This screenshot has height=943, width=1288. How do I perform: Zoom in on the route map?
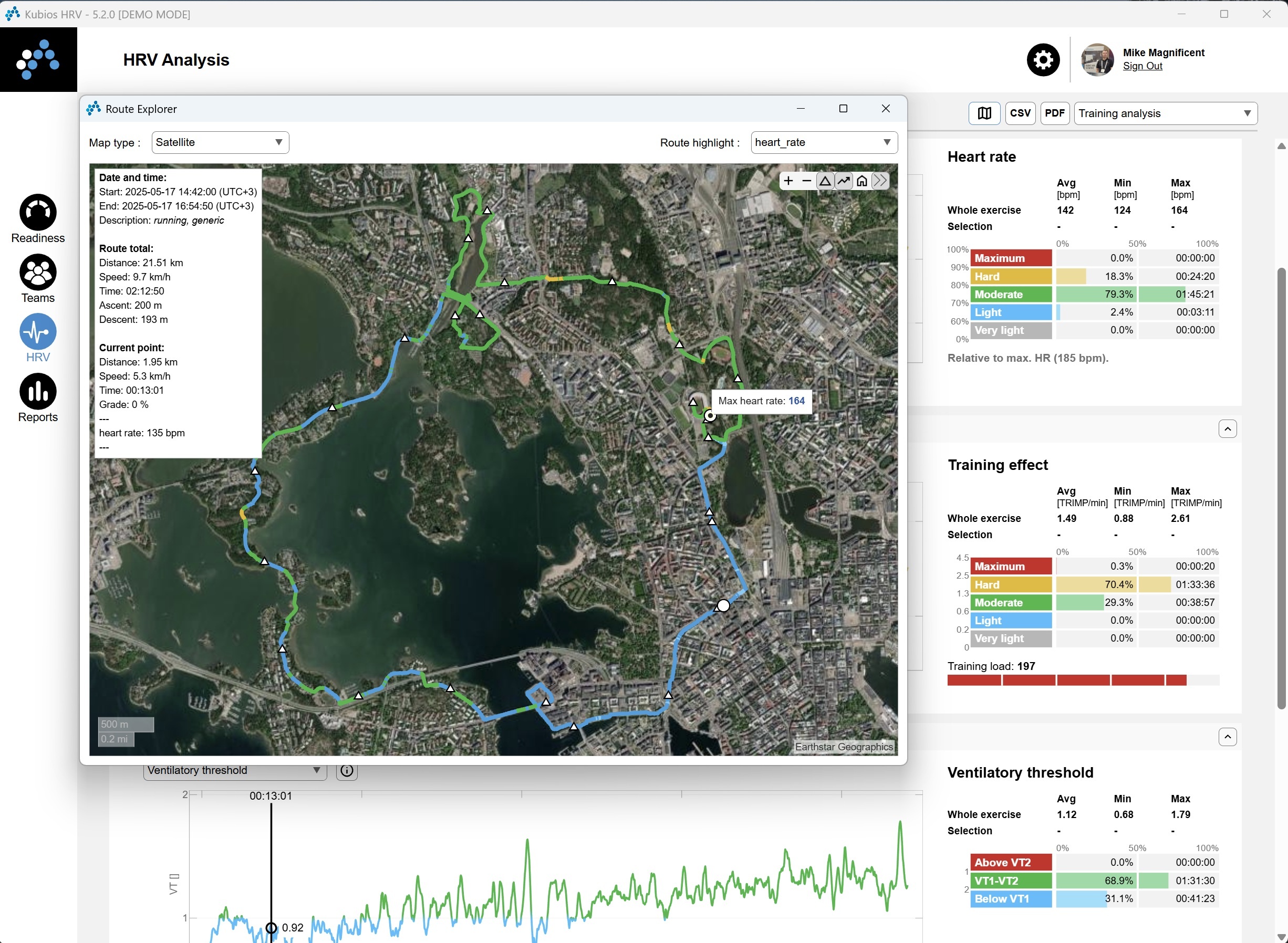tap(788, 181)
